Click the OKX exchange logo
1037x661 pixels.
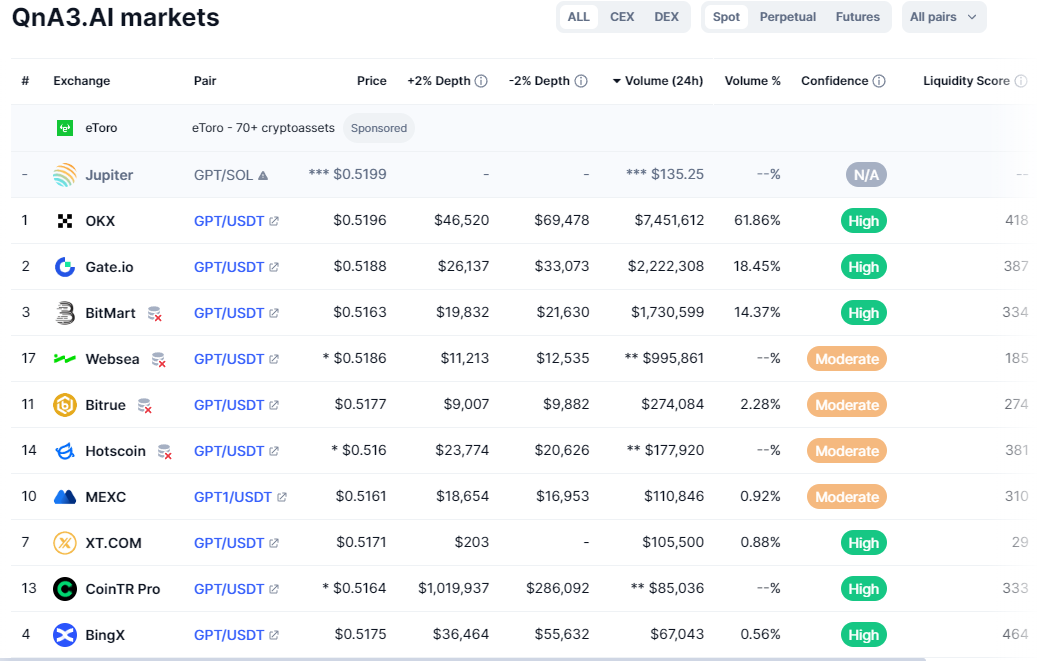coord(65,221)
